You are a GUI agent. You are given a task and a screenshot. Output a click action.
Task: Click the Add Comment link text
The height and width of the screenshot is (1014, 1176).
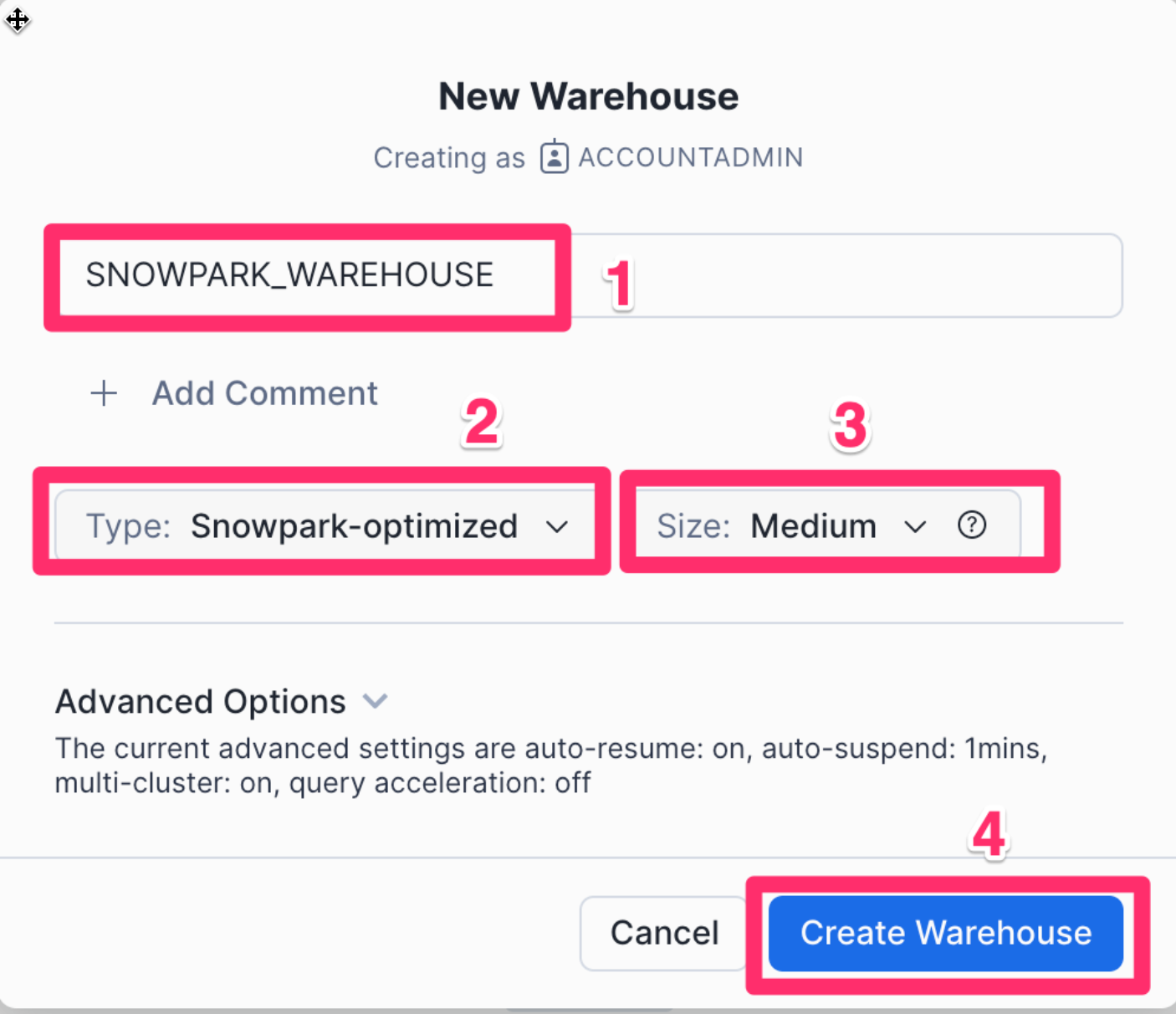coord(264,393)
